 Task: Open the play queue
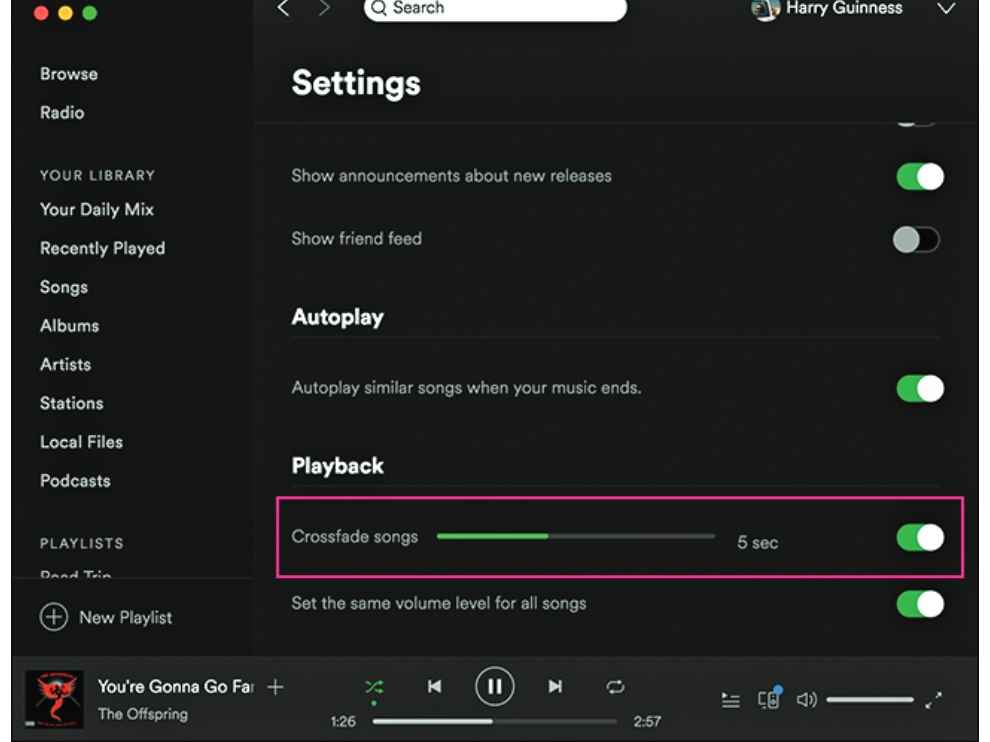(731, 700)
